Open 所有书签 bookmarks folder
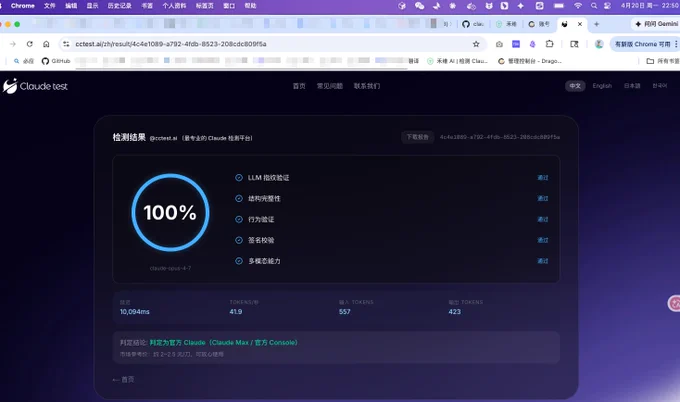Viewport: 680px width, 402px height. [x=663, y=61]
